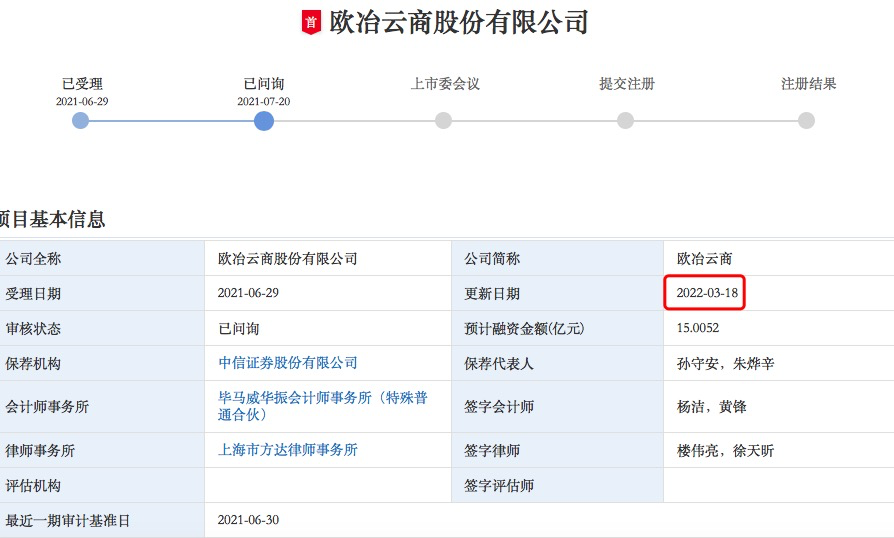The image size is (894, 538).
Task: Open 毕马威华振会计师事务所 accounting firm link
Action: click(323, 406)
